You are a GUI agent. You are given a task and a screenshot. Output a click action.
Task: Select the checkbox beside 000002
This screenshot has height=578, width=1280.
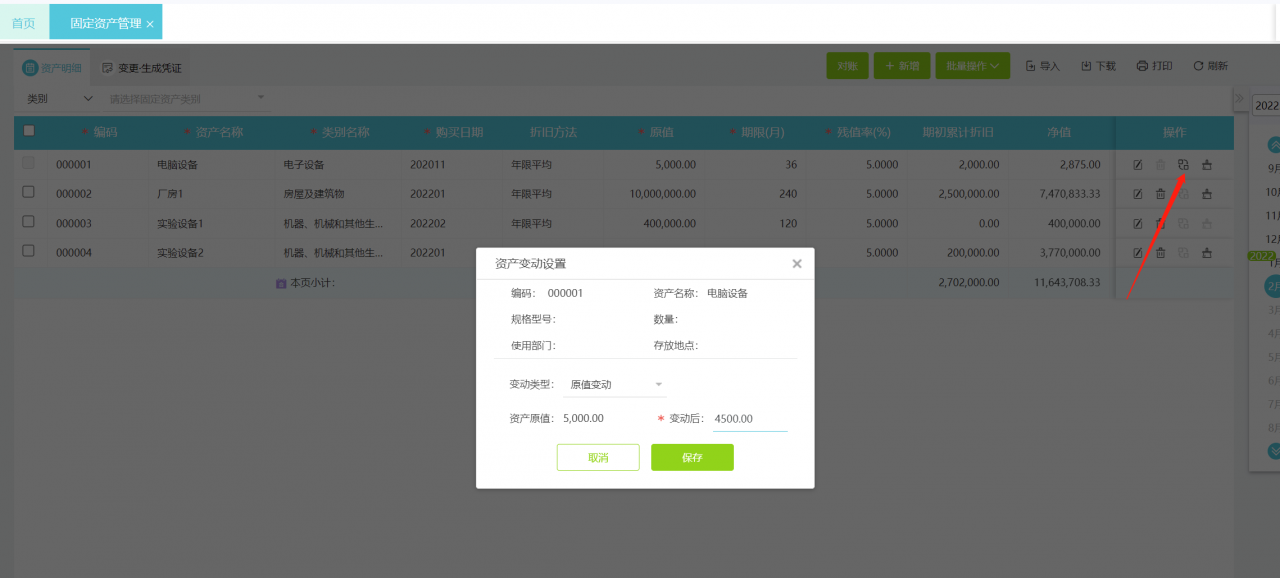(28, 194)
